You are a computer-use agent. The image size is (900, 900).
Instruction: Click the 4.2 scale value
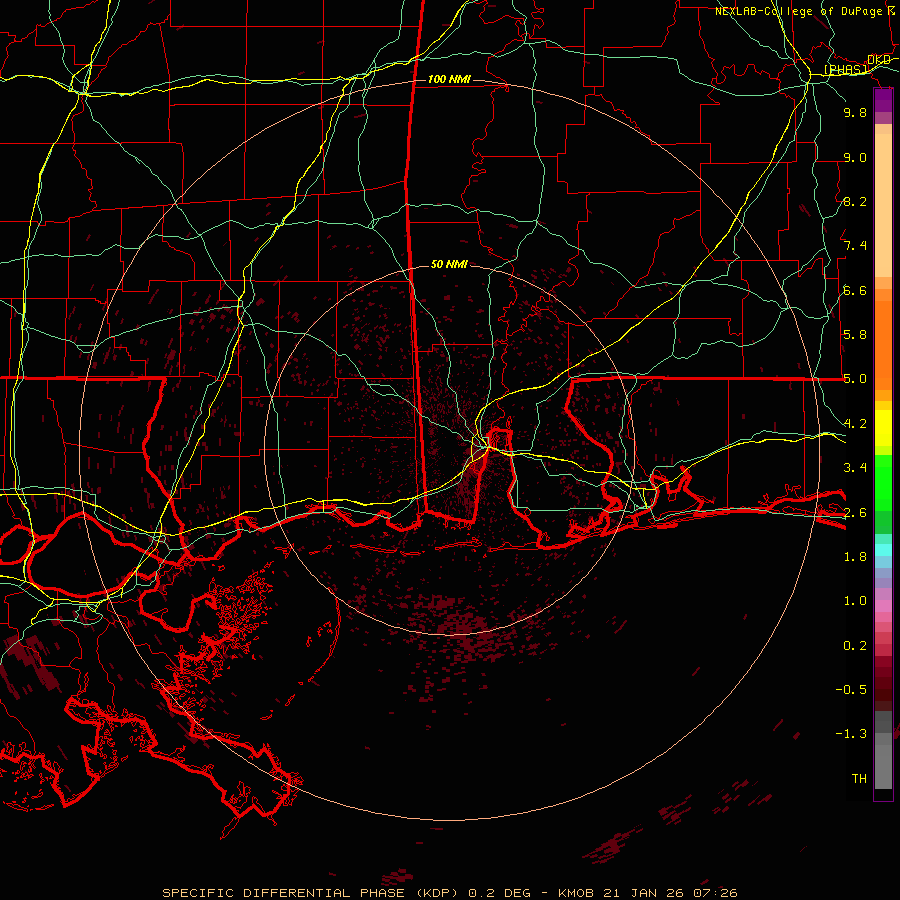point(855,424)
